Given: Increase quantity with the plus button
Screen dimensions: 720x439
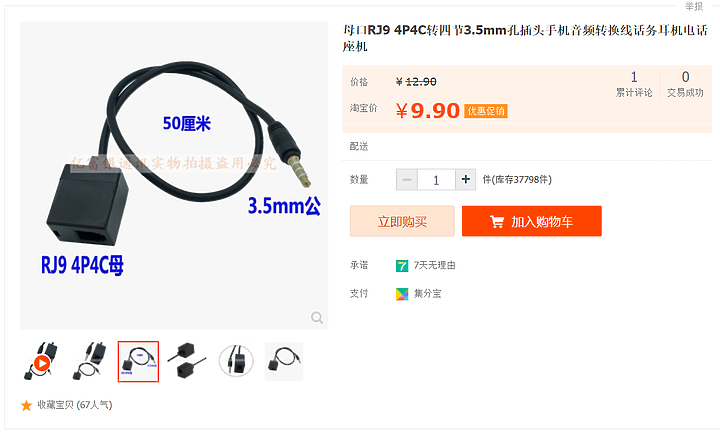Looking at the screenshot, I should coord(466,179).
